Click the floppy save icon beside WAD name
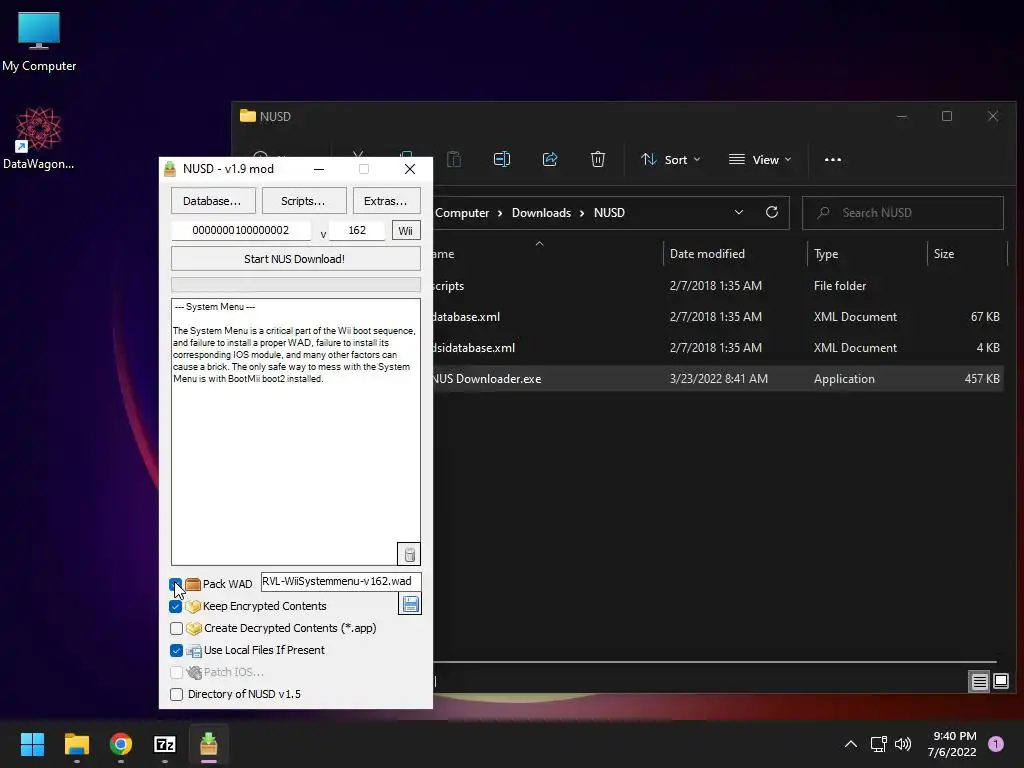 pyautogui.click(x=410, y=604)
